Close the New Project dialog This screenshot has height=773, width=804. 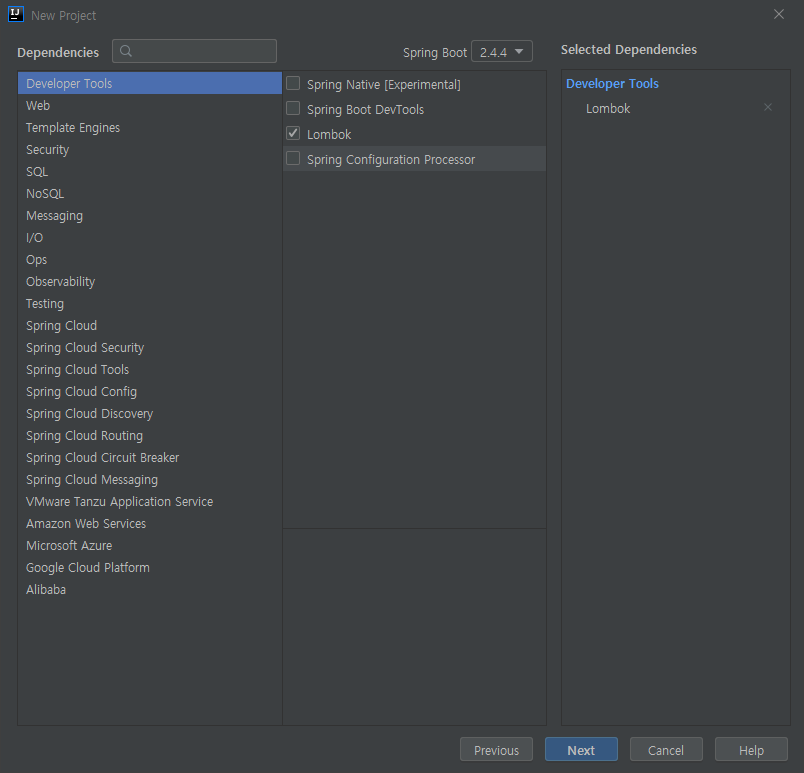[x=778, y=14]
